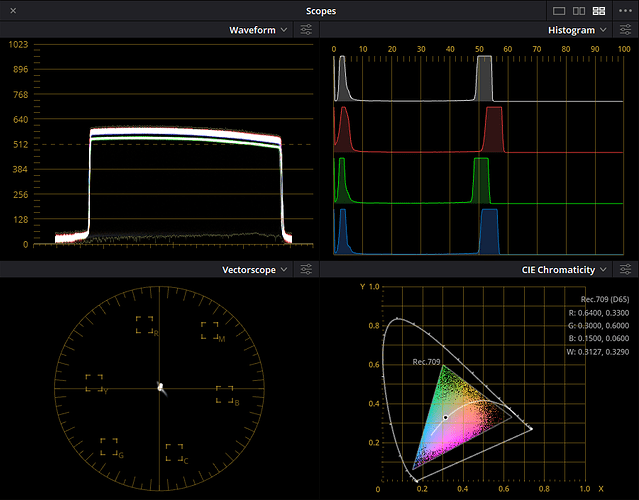Image resolution: width=639 pixels, height=500 pixels.
Task: Switch to four-up scope layout view
Action: click(x=599, y=11)
